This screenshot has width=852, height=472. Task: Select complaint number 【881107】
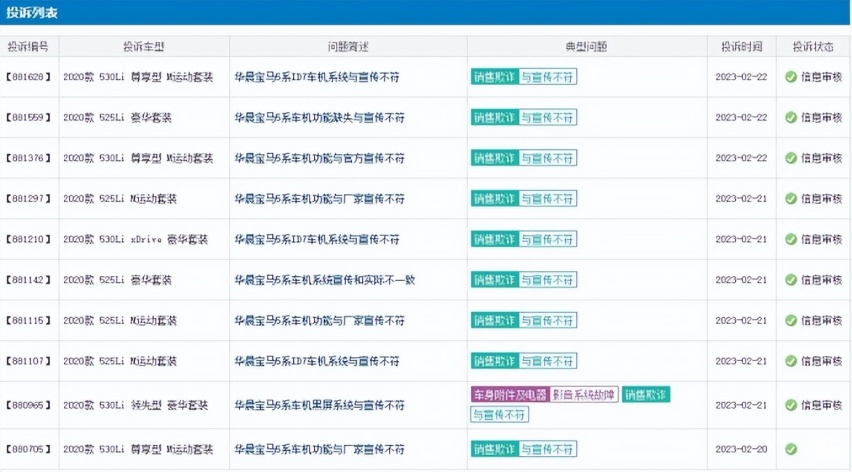pyautogui.click(x=28, y=361)
